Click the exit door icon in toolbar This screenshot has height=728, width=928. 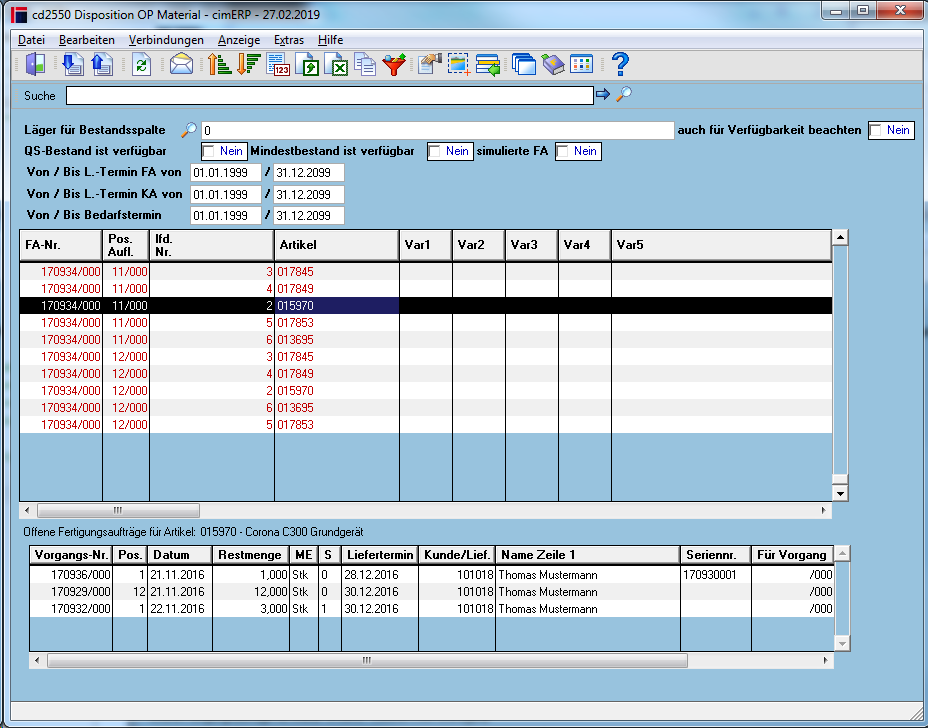click(36, 64)
